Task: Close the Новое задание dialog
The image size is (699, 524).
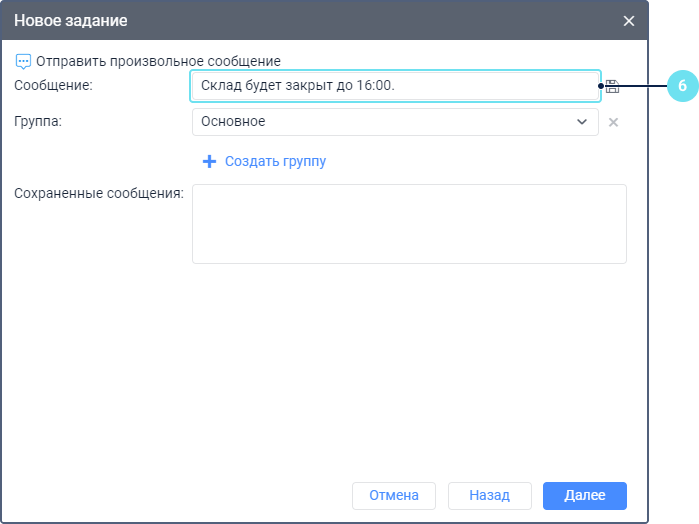Action: tap(629, 21)
